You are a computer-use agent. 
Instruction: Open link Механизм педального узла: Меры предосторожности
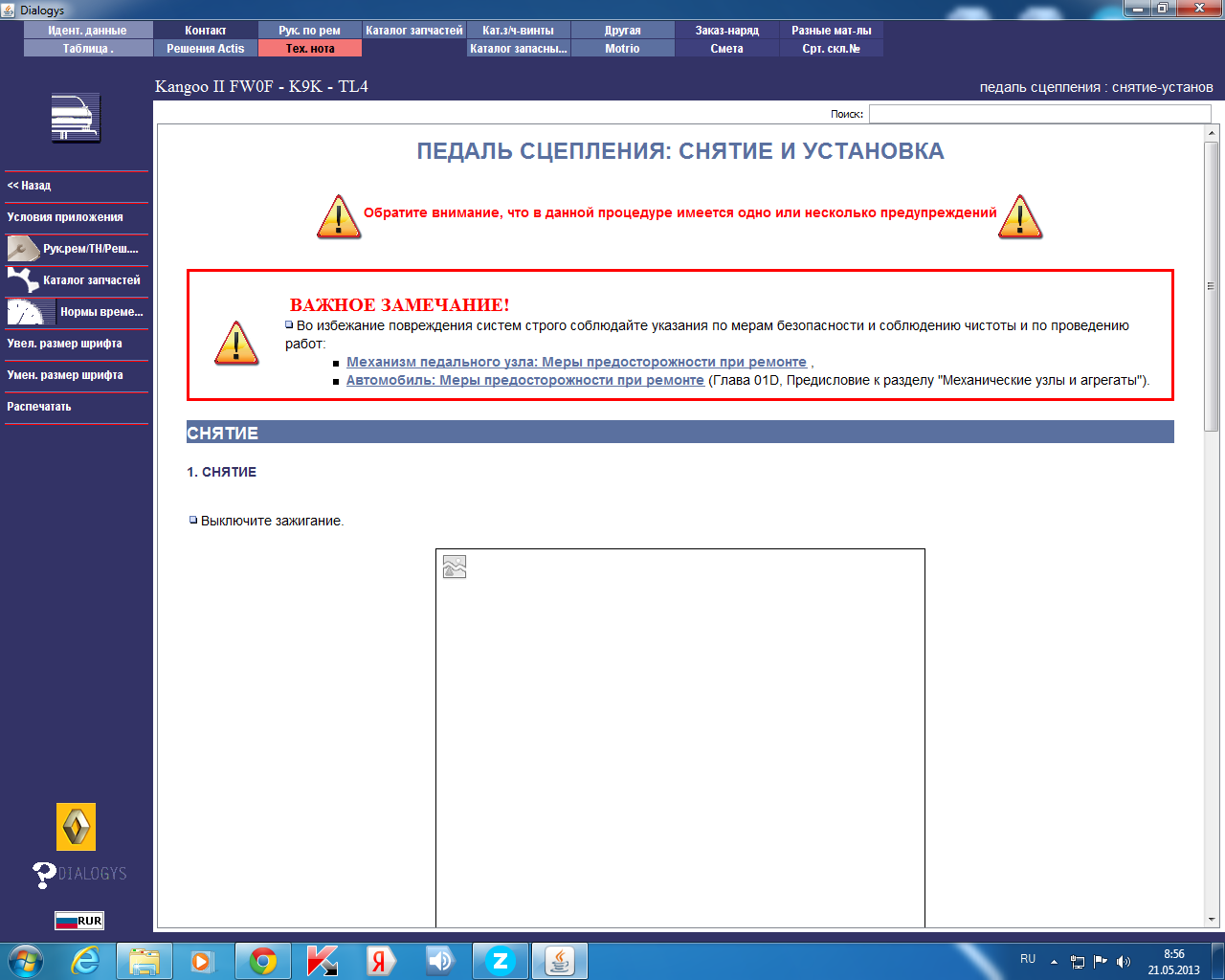click(576, 362)
